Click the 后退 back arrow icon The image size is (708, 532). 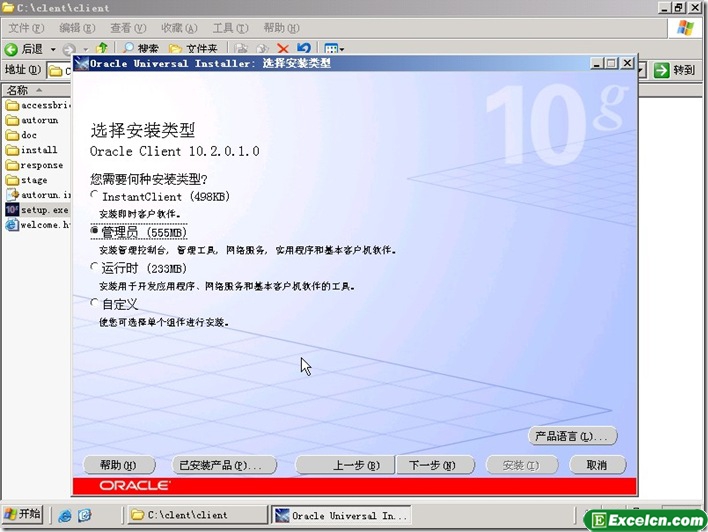(x=11, y=49)
